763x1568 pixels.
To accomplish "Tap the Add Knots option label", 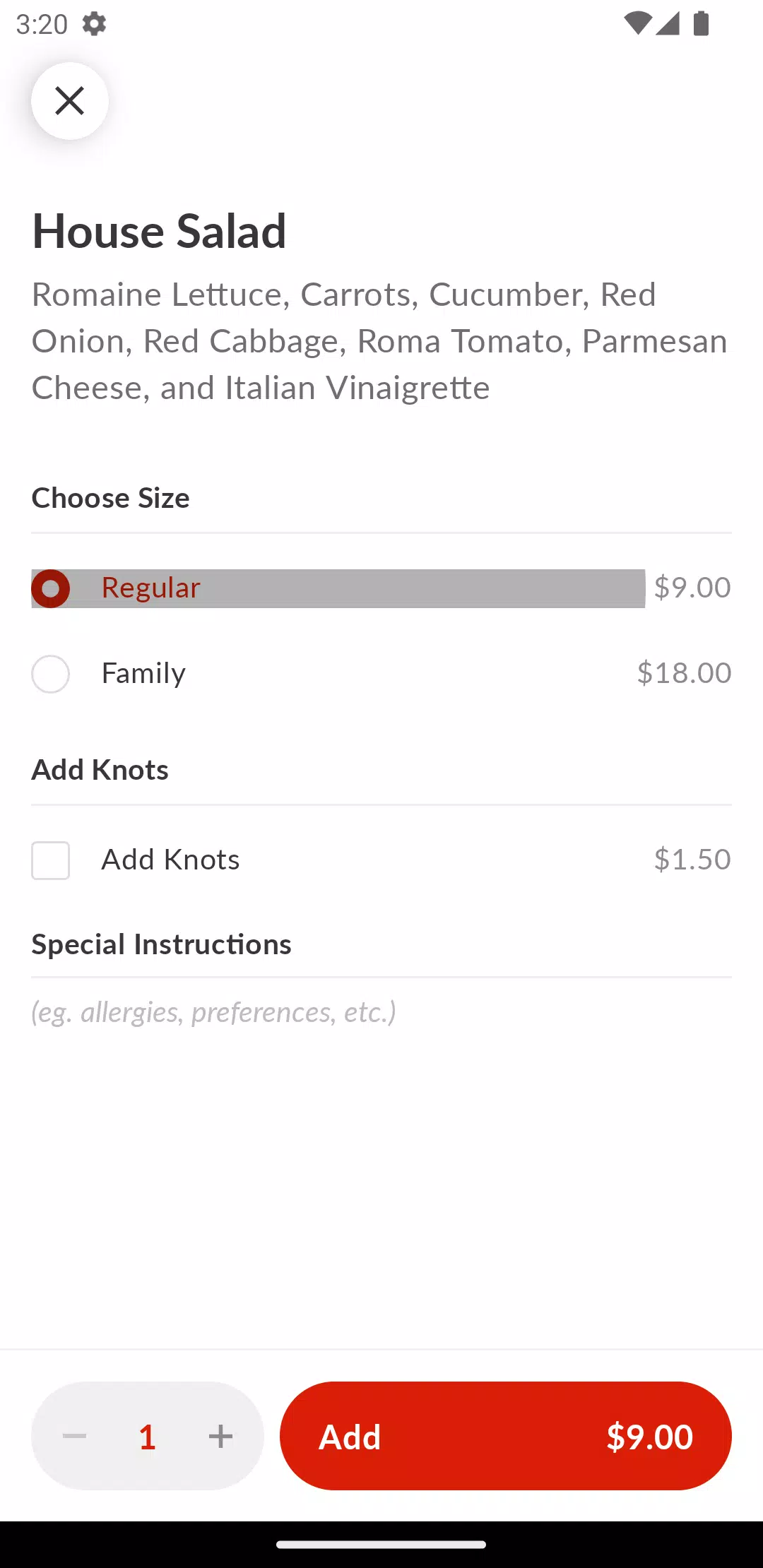I will tap(170, 860).
